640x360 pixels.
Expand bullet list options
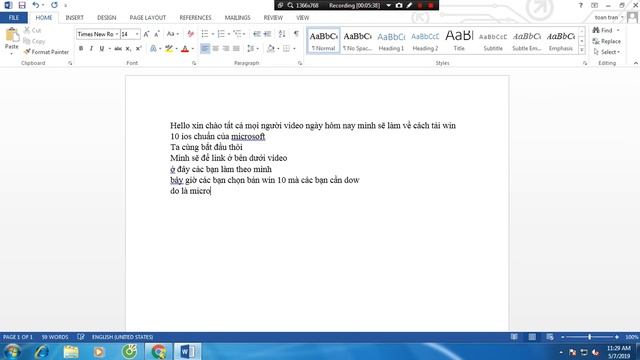213,34
